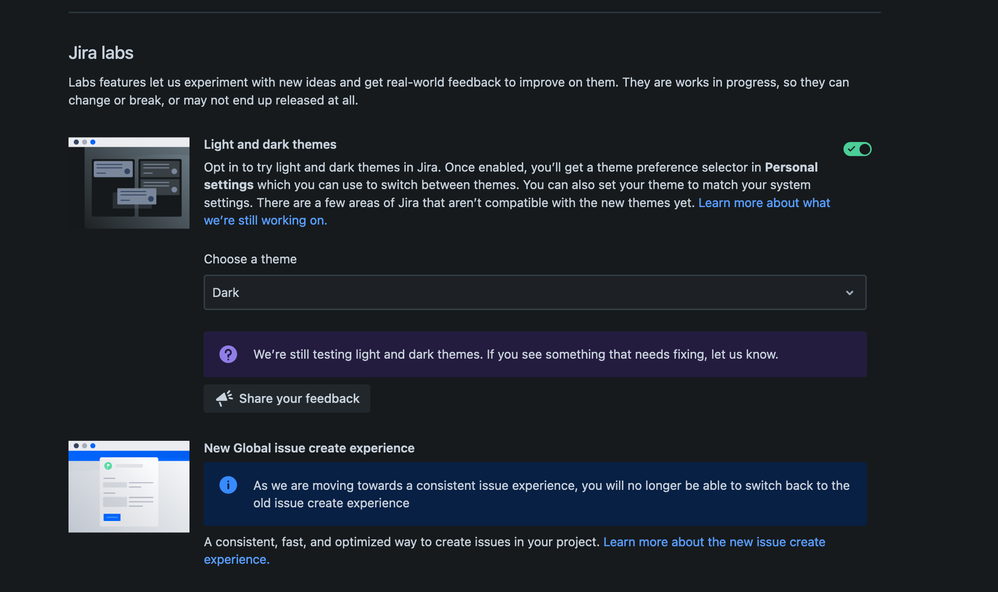
Task: Click the blue consistent issue experience notice
Action: (551, 494)
